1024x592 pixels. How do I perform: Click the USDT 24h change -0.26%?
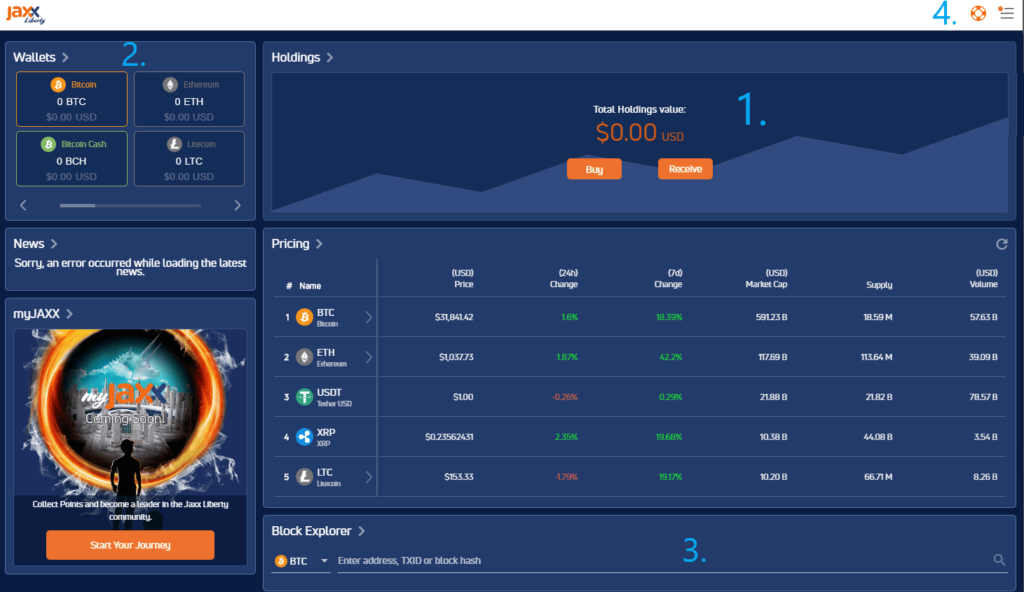pos(564,397)
